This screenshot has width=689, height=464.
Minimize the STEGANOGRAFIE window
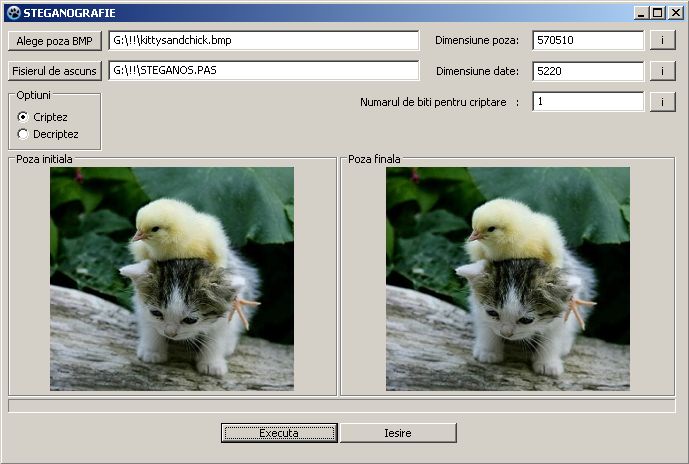(641, 13)
